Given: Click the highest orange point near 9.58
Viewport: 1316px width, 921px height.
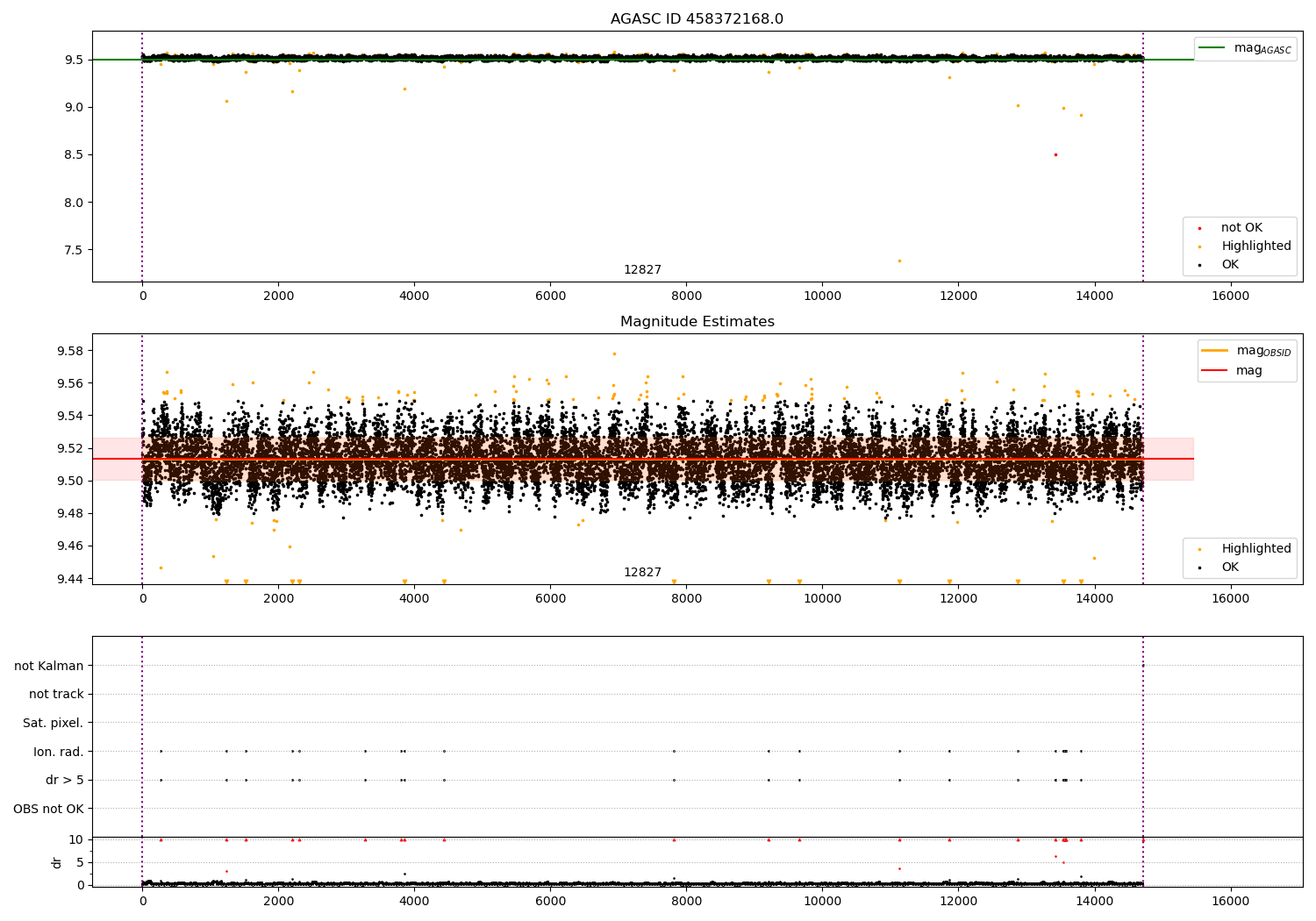Looking at the screenshot, I should pyautogui.click(x=614, y=353).
